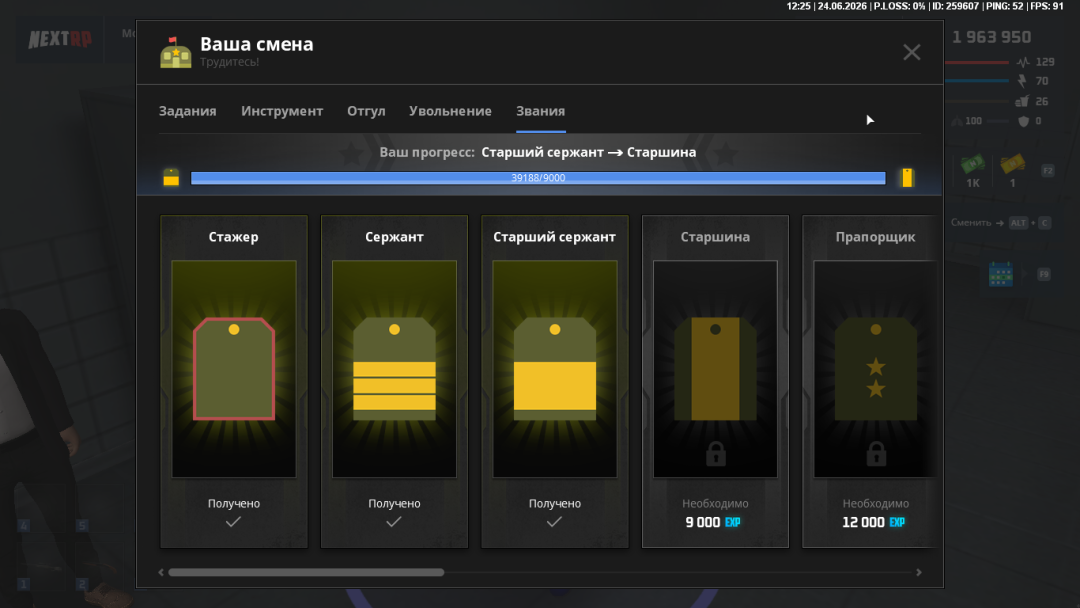1080x608 pixels.
Task: Click the F2 key hint
Action: [1048, 171]
